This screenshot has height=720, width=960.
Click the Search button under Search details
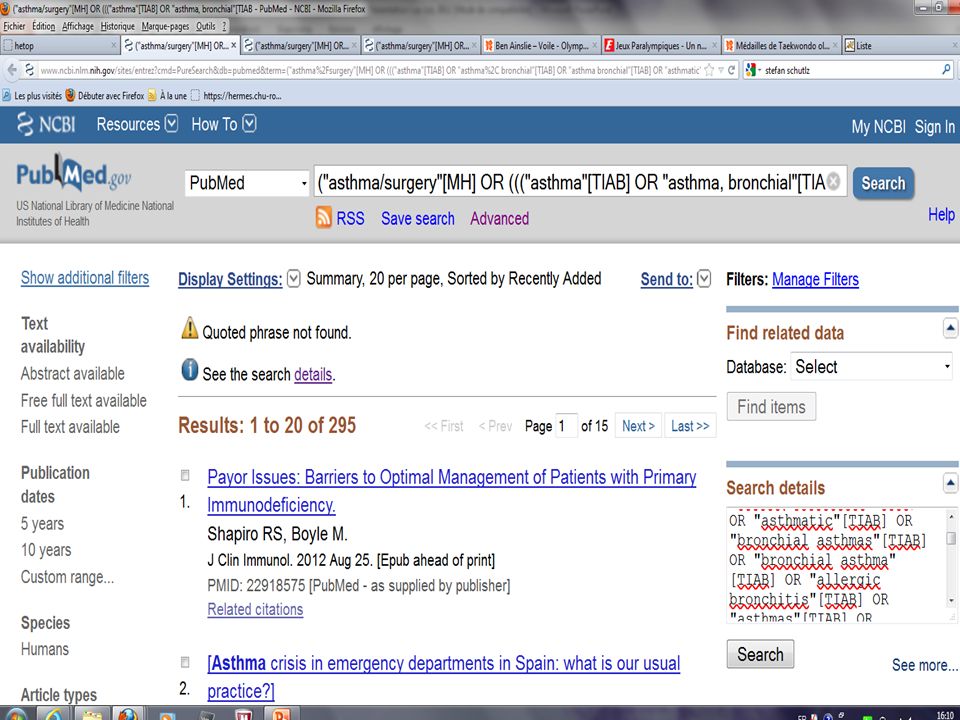(x=760, y=654)
